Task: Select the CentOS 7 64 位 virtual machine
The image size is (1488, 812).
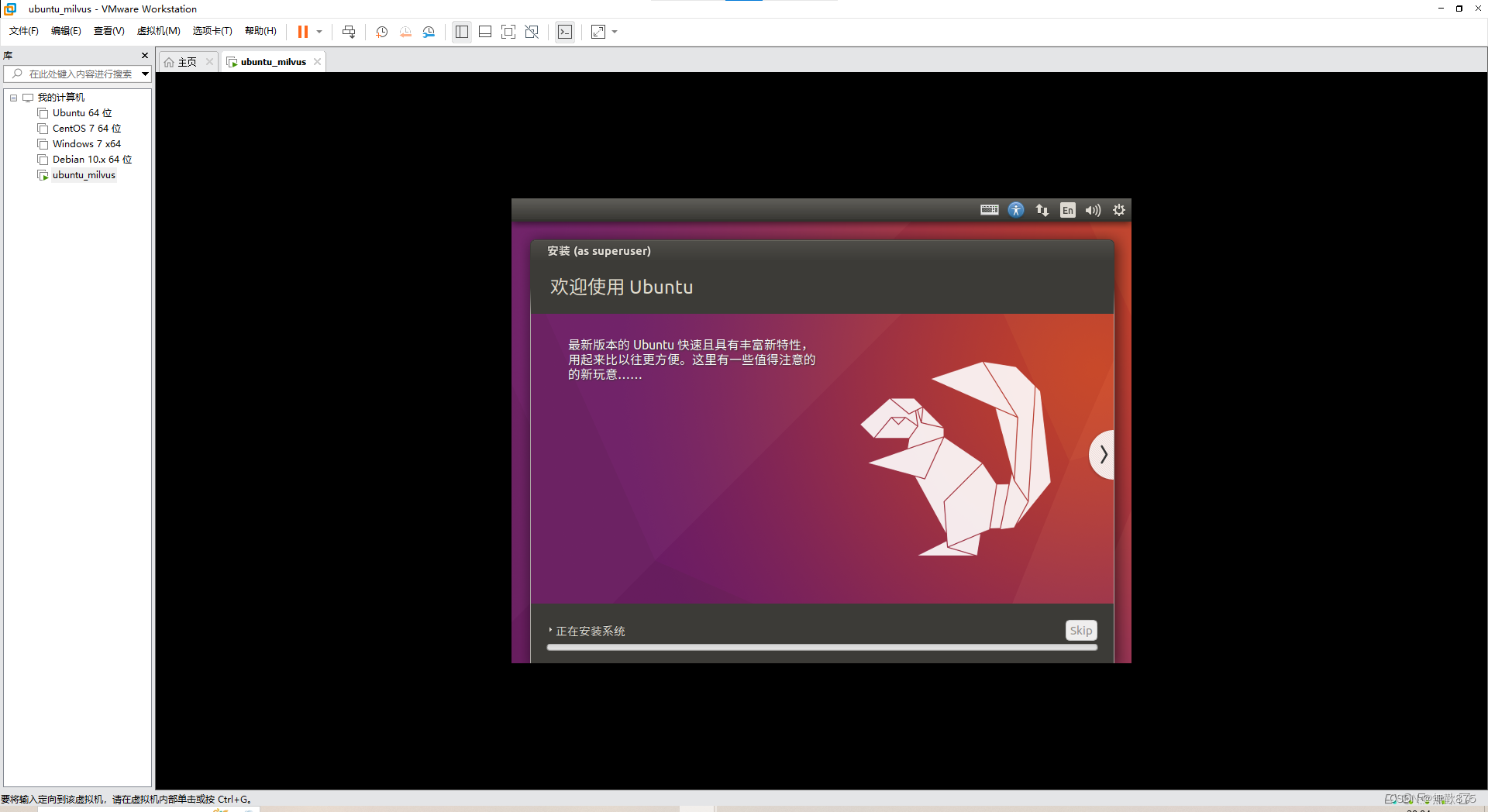Action: pyautogui.click(x=87, y=129)
